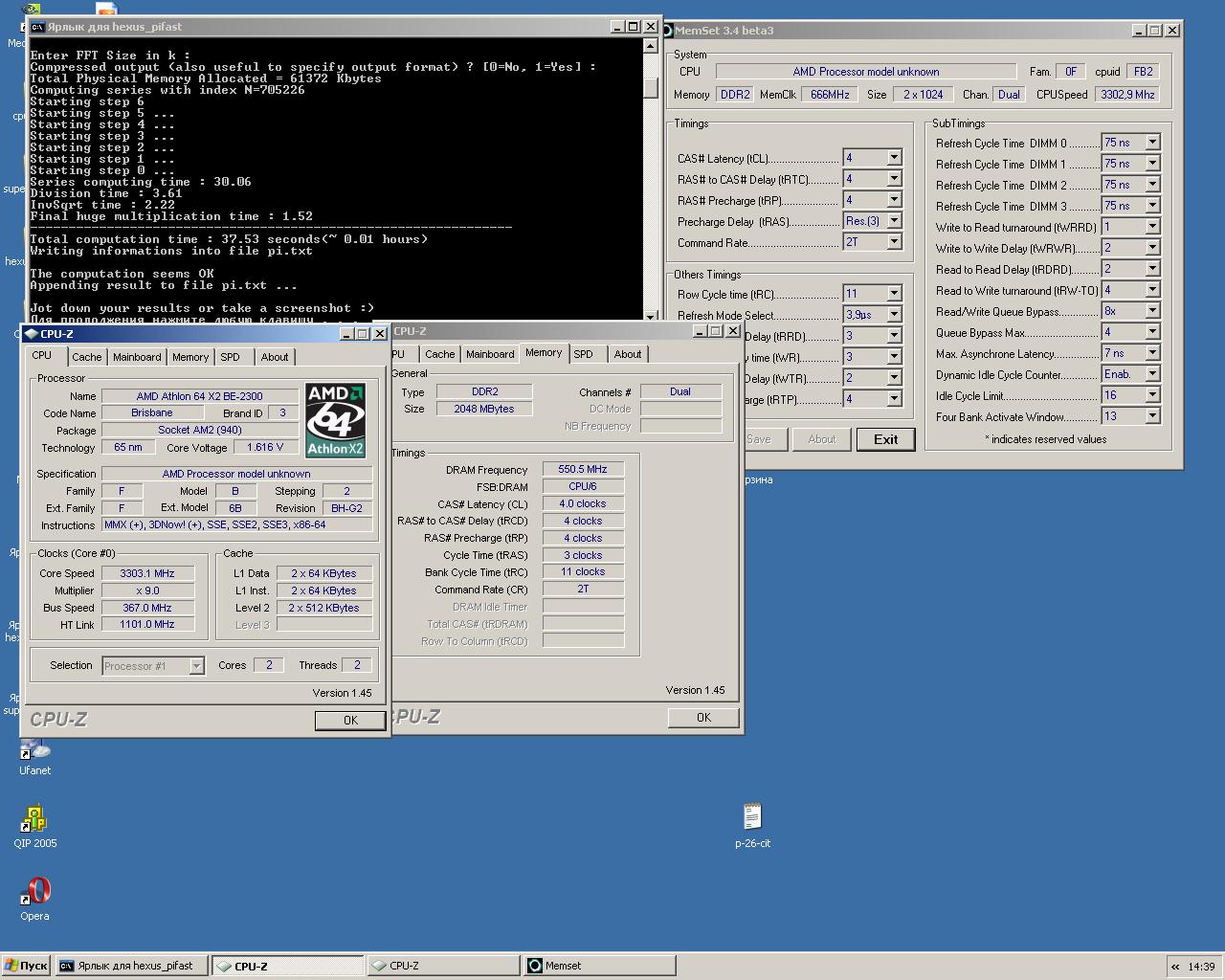1225x980 pixels.
Task: Click the system tray clock showing 14:39
Action: (x=1201, y=967)
